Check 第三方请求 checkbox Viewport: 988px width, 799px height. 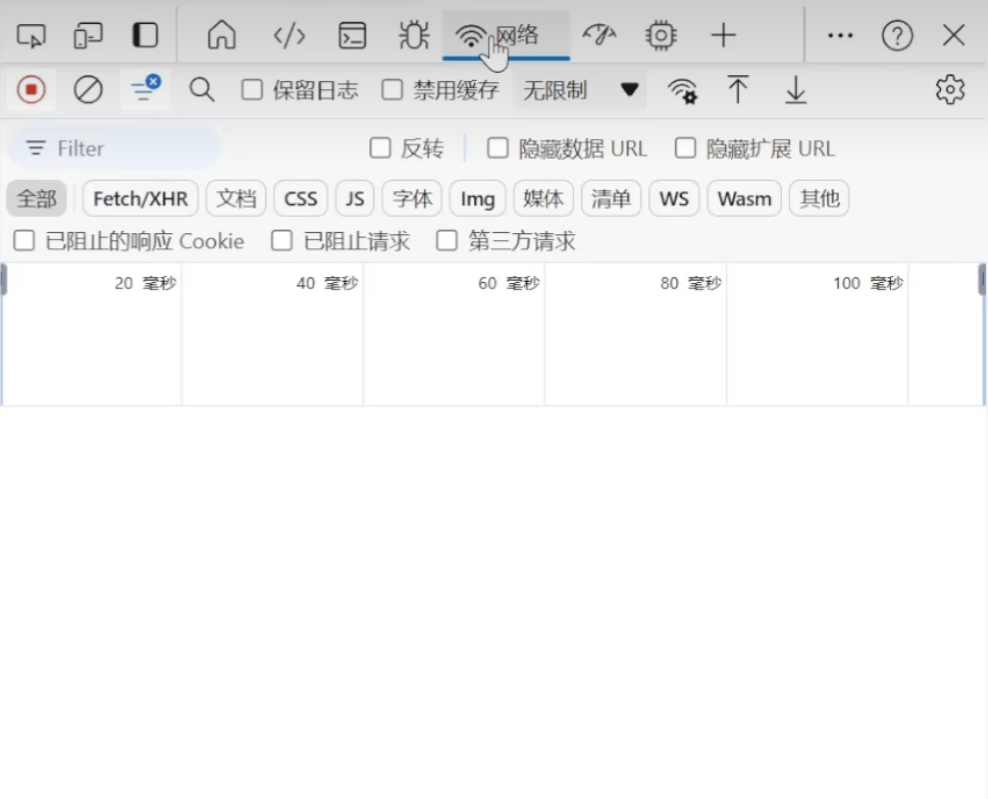pyautogui.click(x=447, y=240)
